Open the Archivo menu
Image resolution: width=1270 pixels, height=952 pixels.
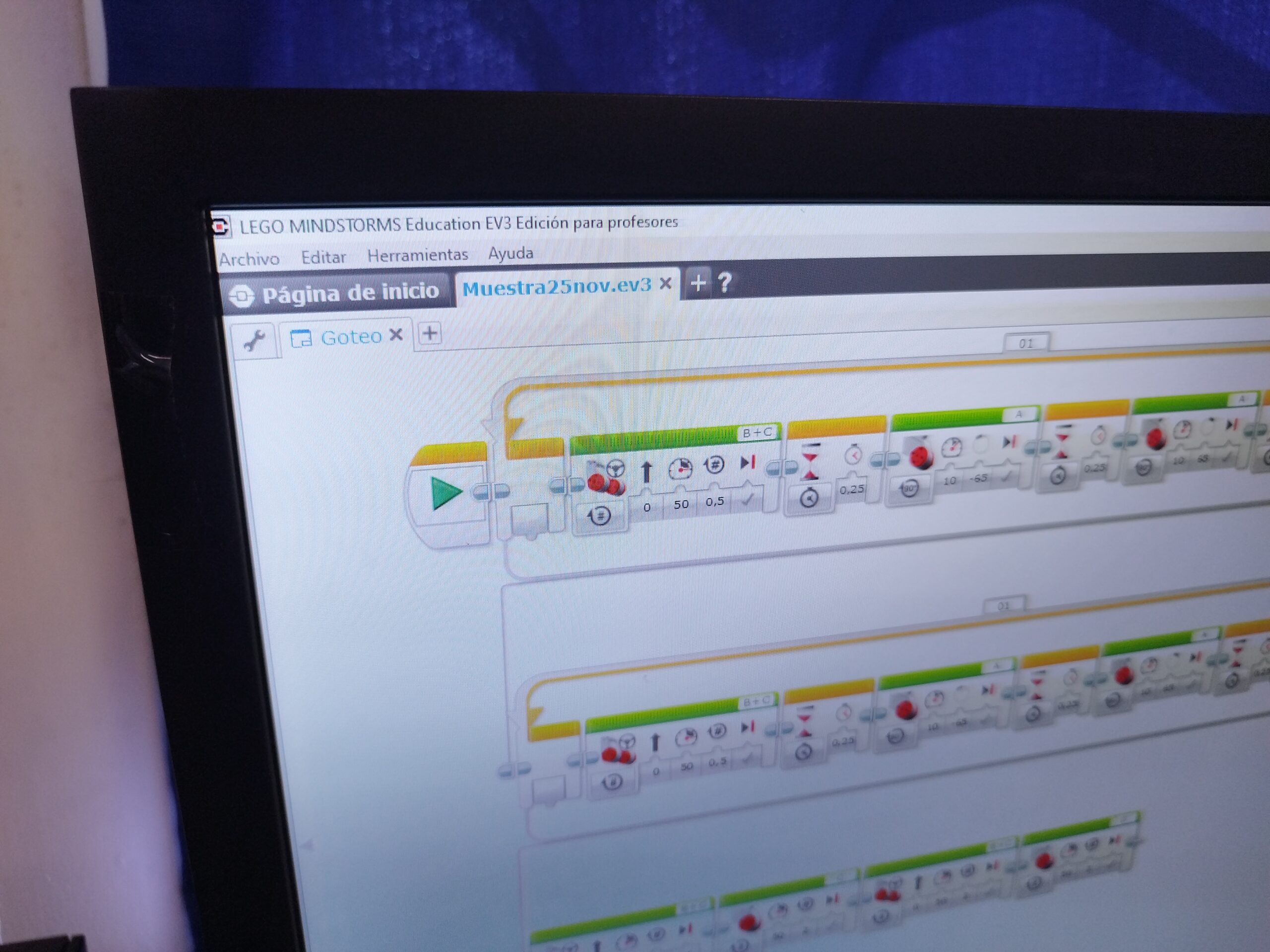(249, 259)
